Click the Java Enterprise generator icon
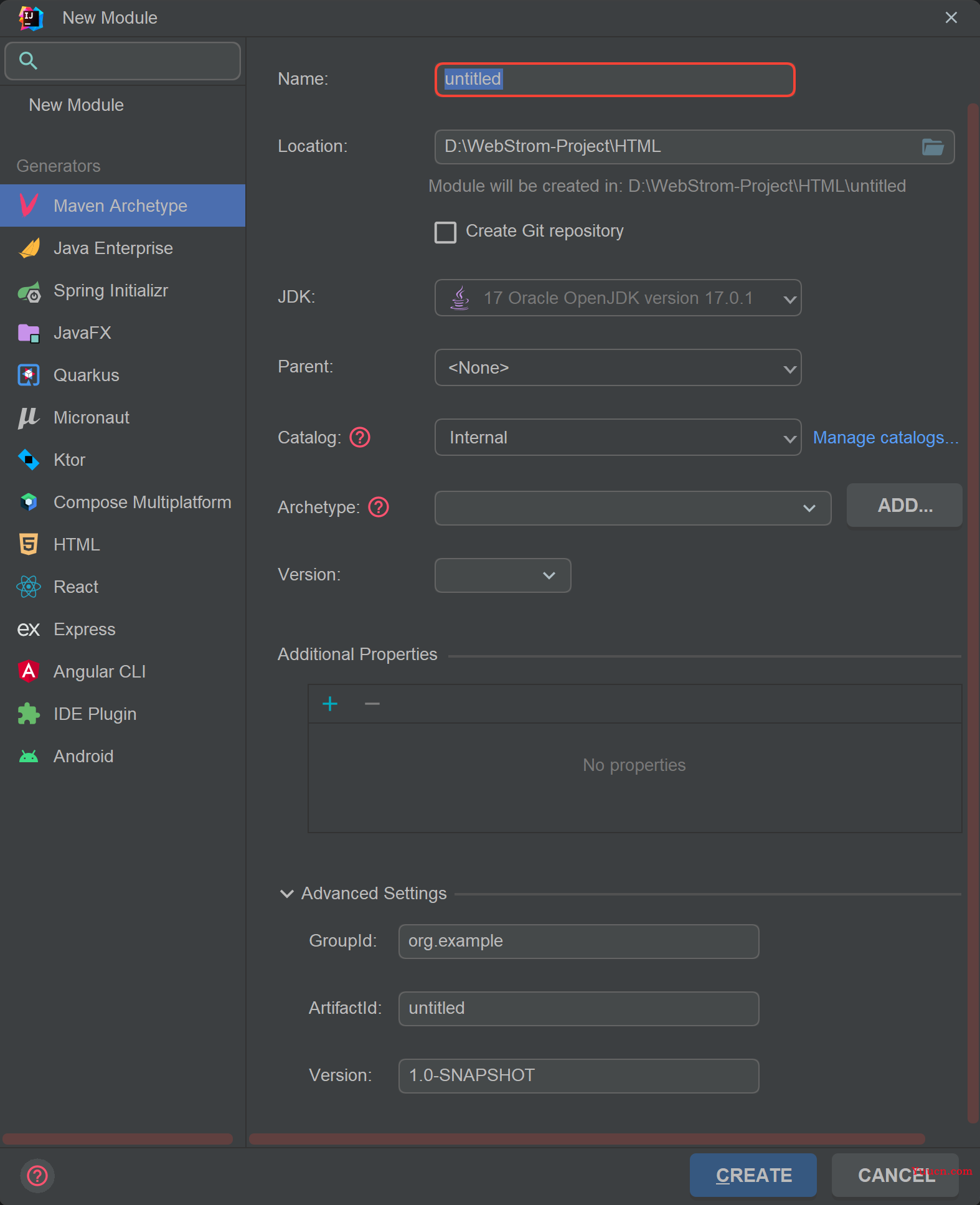Viewport: 980px width, 1205px height. [x=29, y=248]
